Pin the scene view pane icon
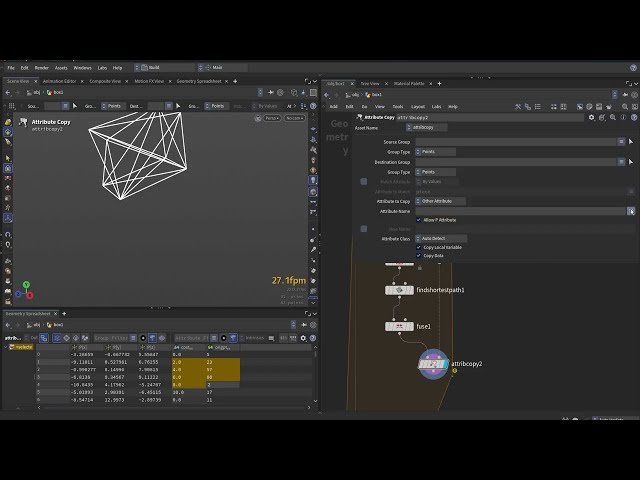Image resolution: width=640 pixels, height=480 pixels. (x=271, y=93)
